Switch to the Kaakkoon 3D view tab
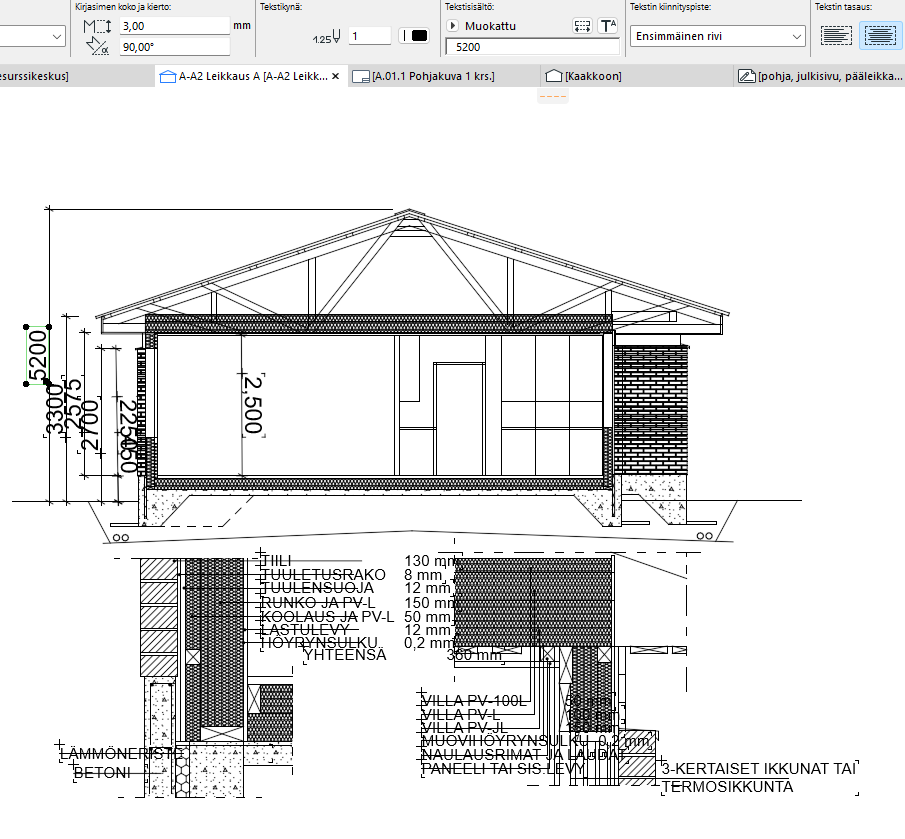905x839 pixels. click(x=592, y=76)
